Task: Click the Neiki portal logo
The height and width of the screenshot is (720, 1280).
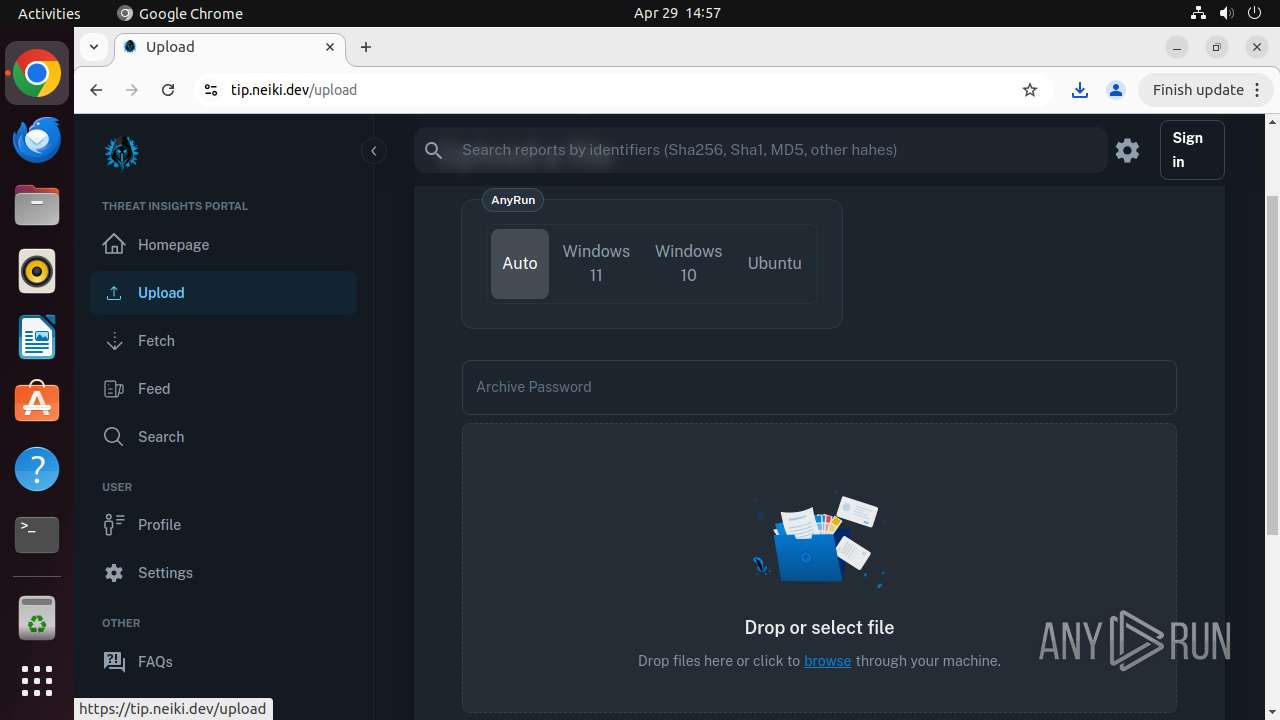Action: (x=122, y=153)
